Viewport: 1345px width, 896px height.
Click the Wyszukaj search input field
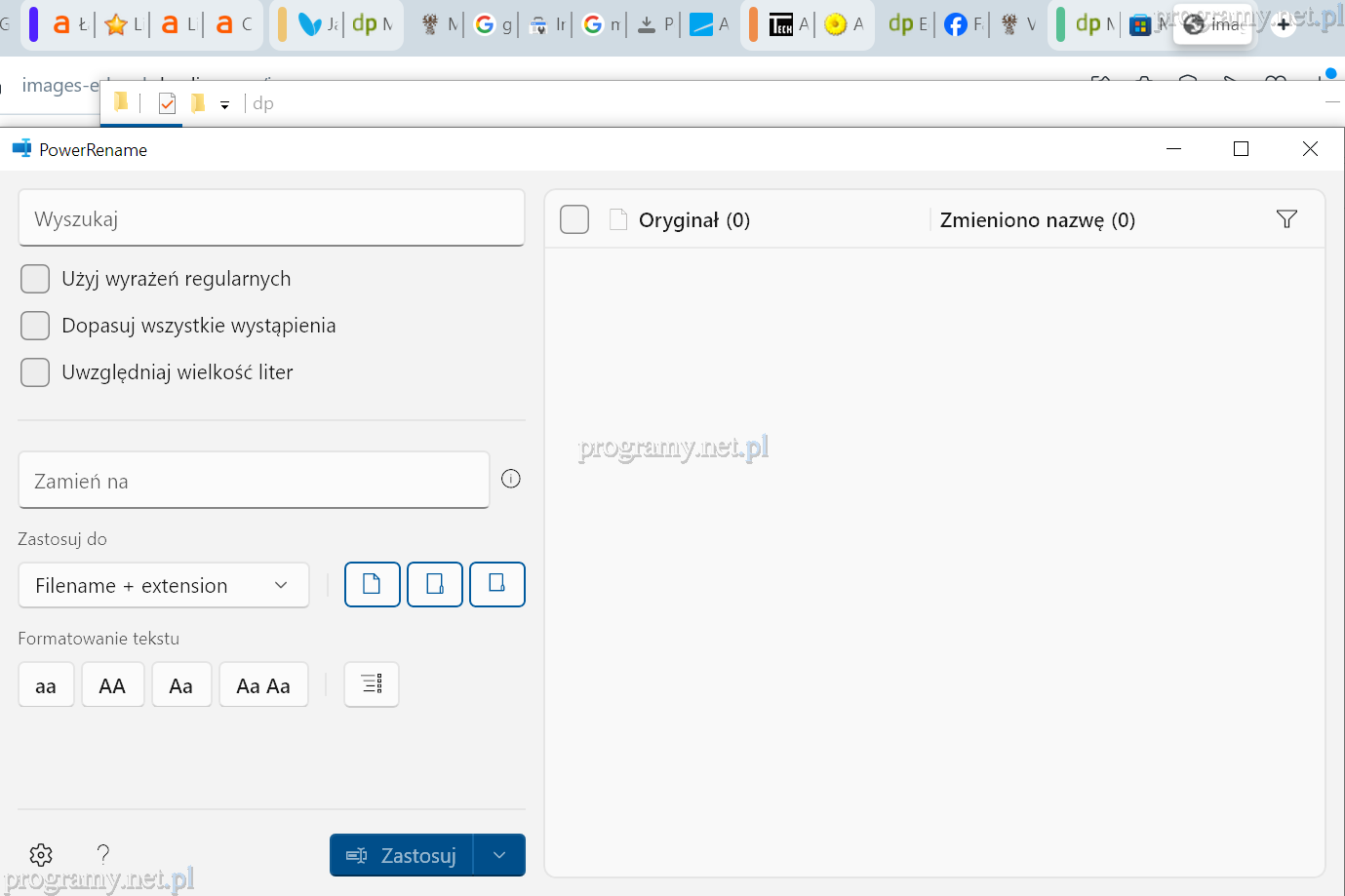tap(271, 218)
